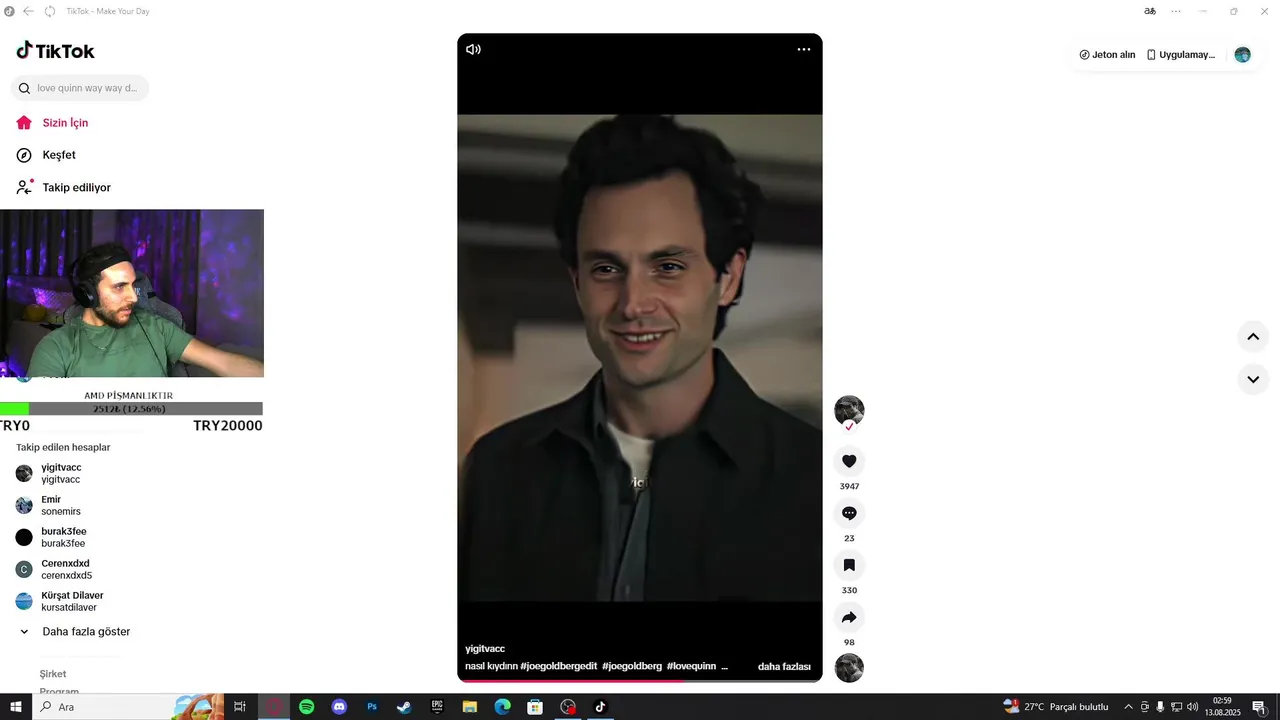Viewport: 1280px width, 720px height.
Task: Open the profile avatar top right
Action: [1242, 55]
